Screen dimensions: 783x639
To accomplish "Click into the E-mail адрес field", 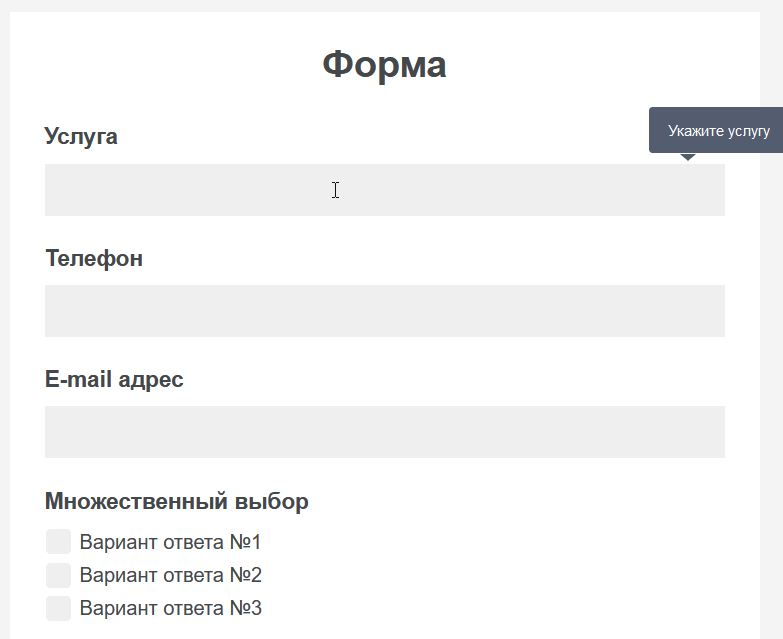I will click(384, 432).
